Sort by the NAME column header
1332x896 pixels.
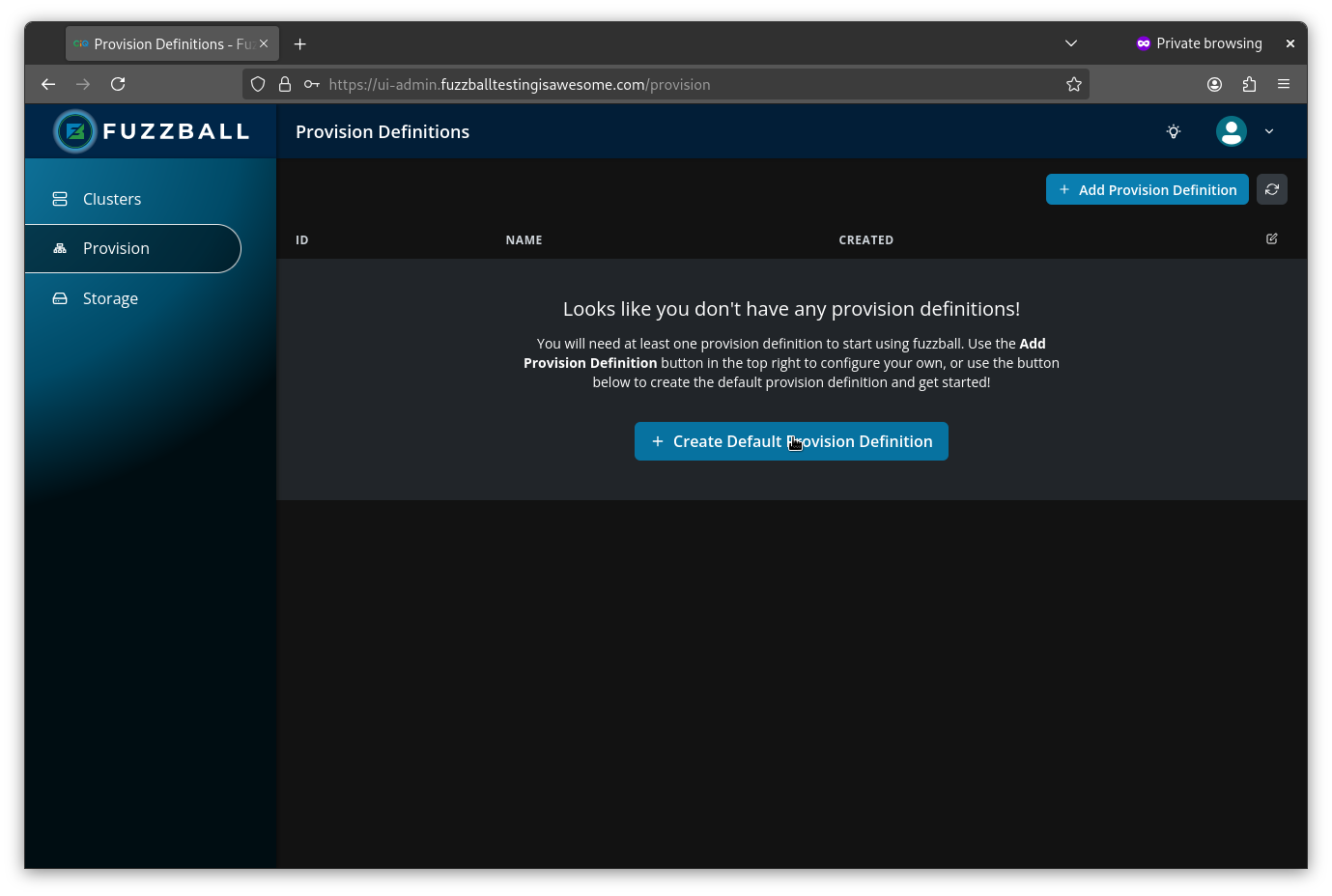[x=524, y=239]
